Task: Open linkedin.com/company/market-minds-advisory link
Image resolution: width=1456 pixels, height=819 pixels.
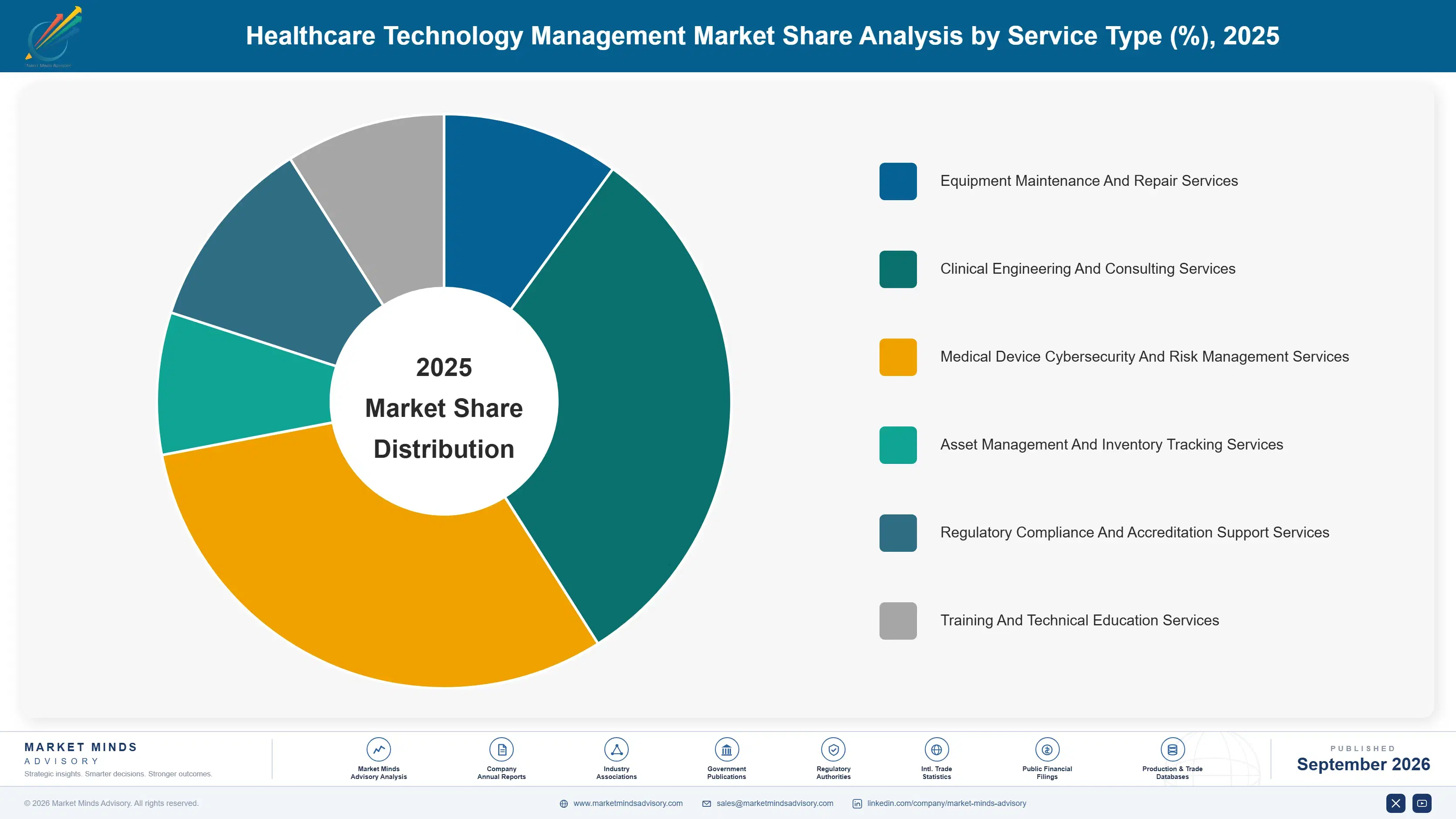Action: pos(947,803)
